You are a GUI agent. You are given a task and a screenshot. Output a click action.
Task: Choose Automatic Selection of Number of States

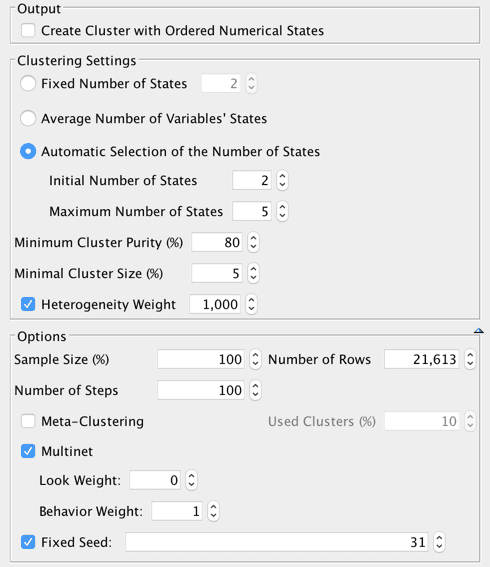(28, 151)
